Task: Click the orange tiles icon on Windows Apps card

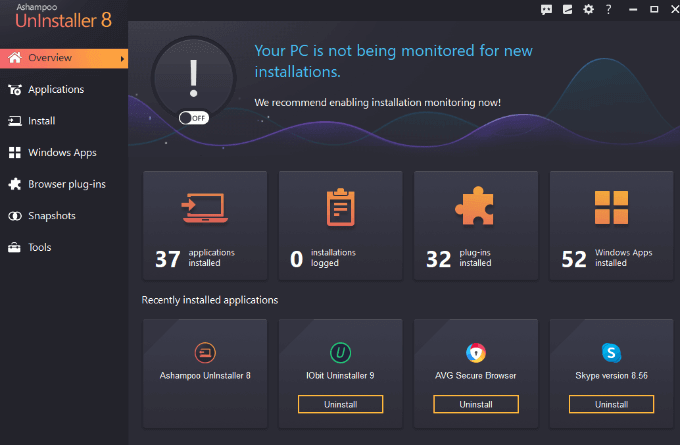Action: 611,207
